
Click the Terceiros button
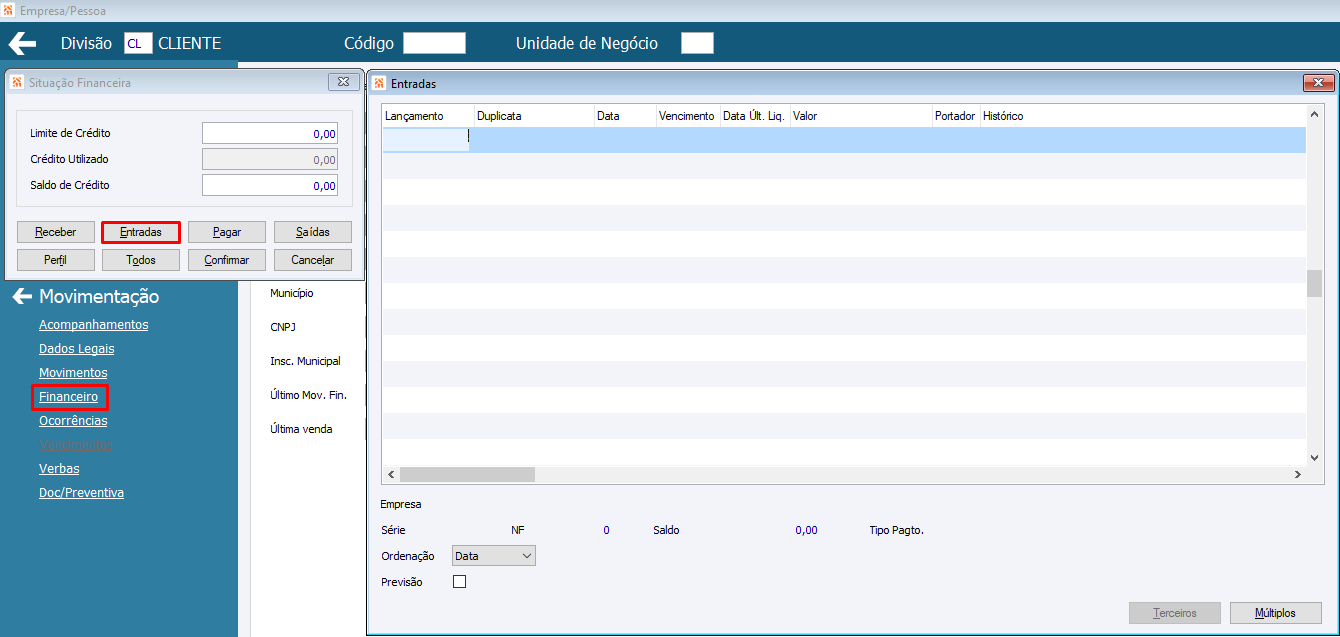[1175, 613]
